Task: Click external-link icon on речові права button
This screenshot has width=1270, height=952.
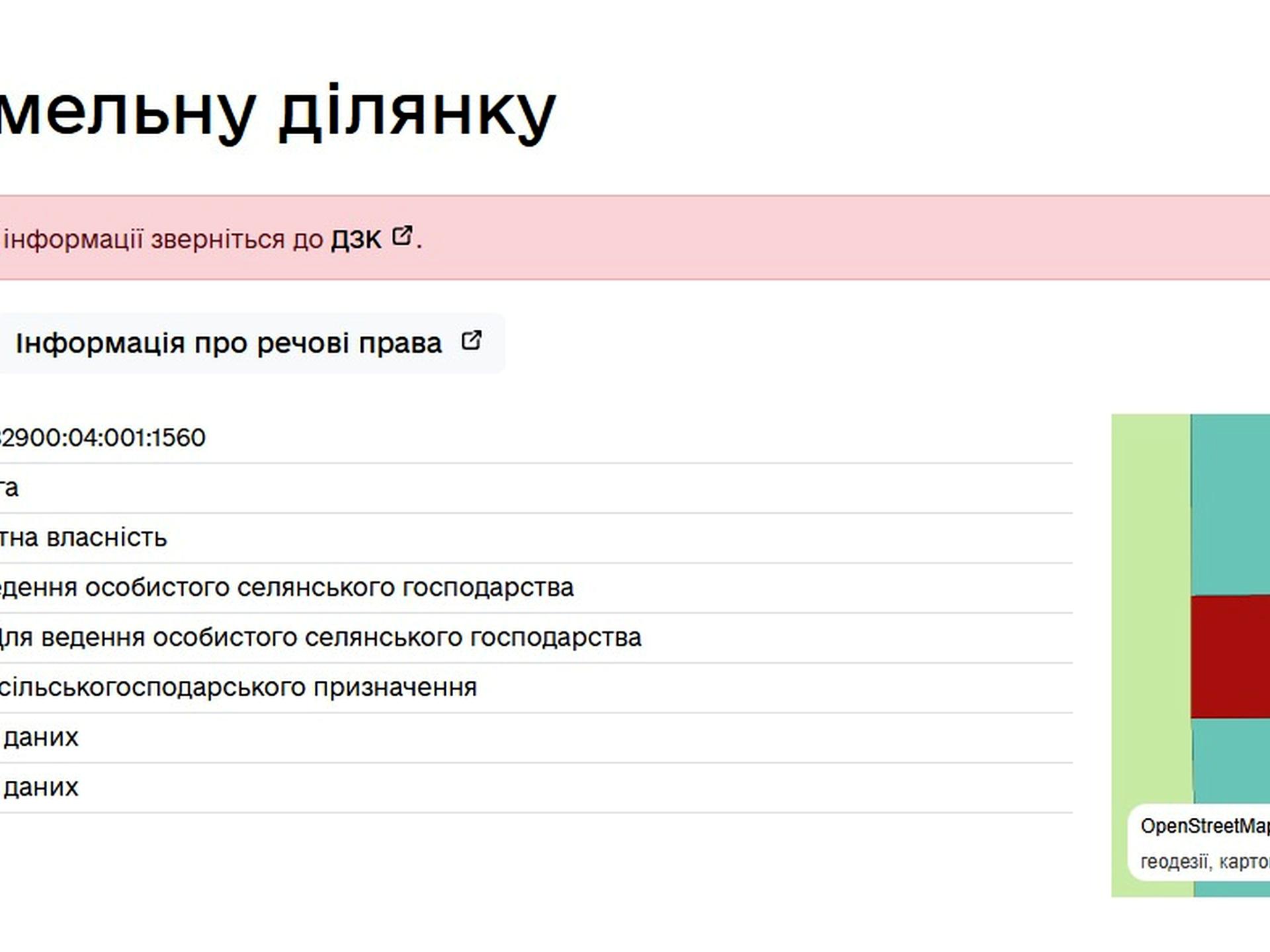Action: [471, 341]
